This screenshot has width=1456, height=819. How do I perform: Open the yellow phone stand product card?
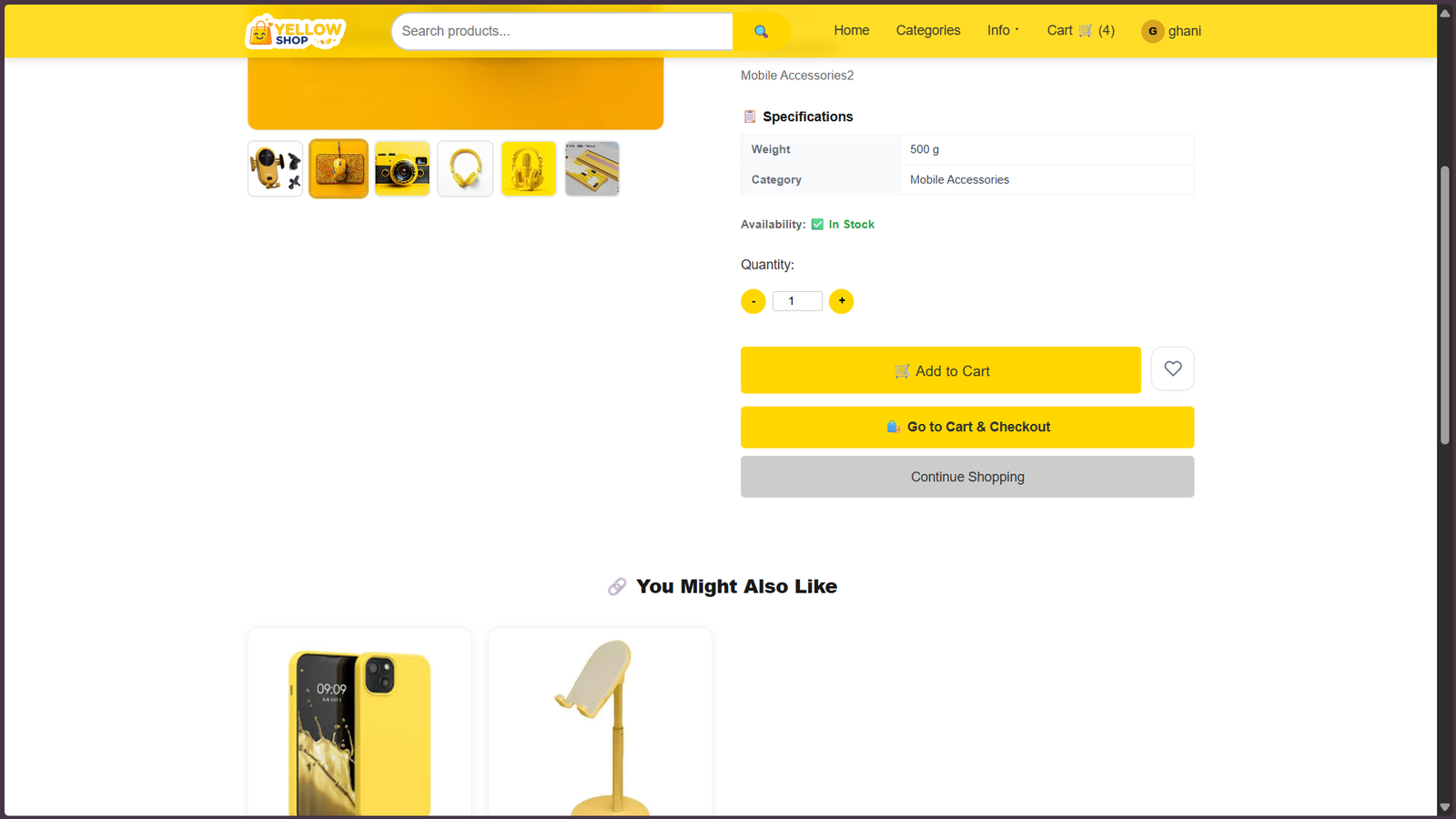(601, 723)
